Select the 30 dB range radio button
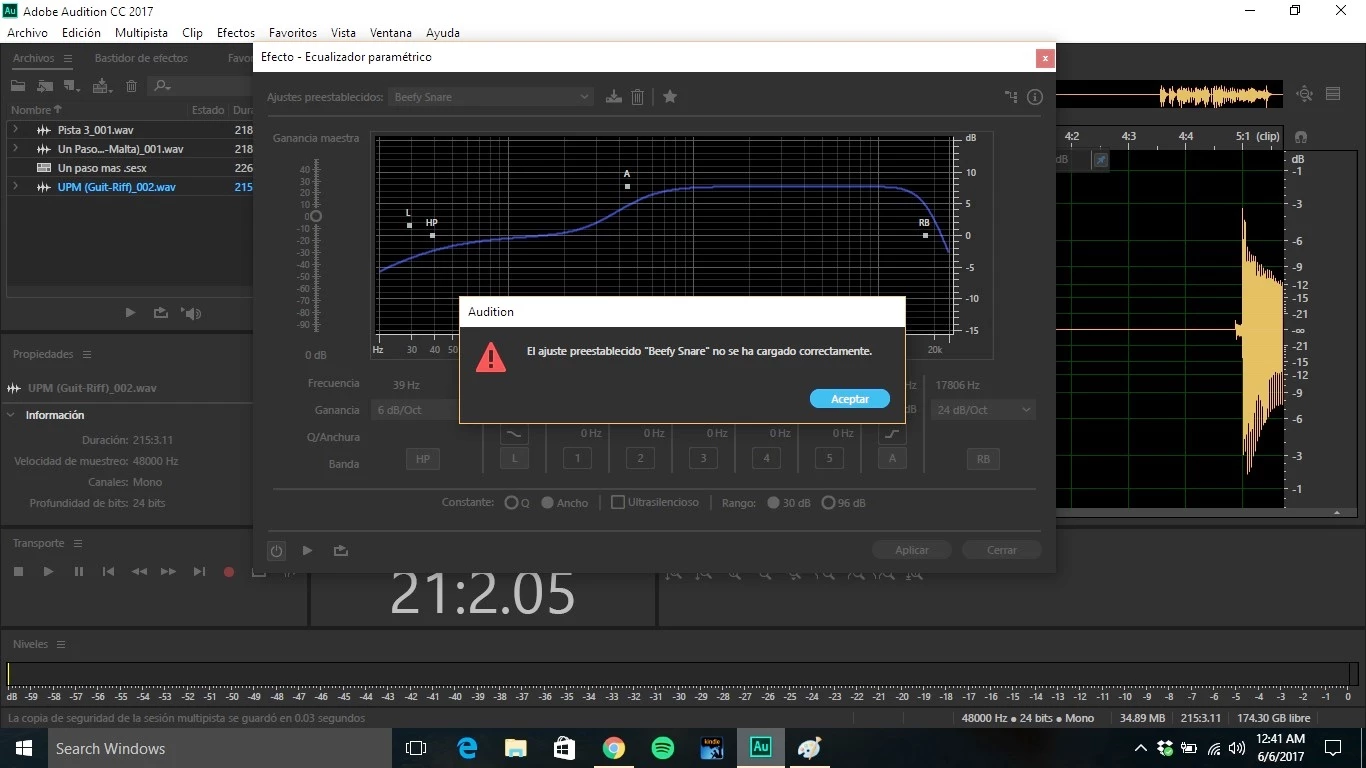This screenshot has height=768, width=1366. pos(773,503)
